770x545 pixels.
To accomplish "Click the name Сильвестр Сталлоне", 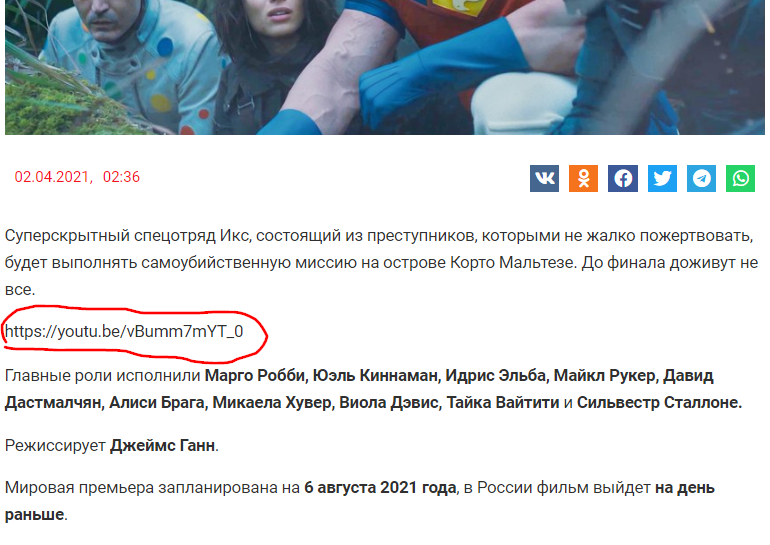I will coord(658,403).
